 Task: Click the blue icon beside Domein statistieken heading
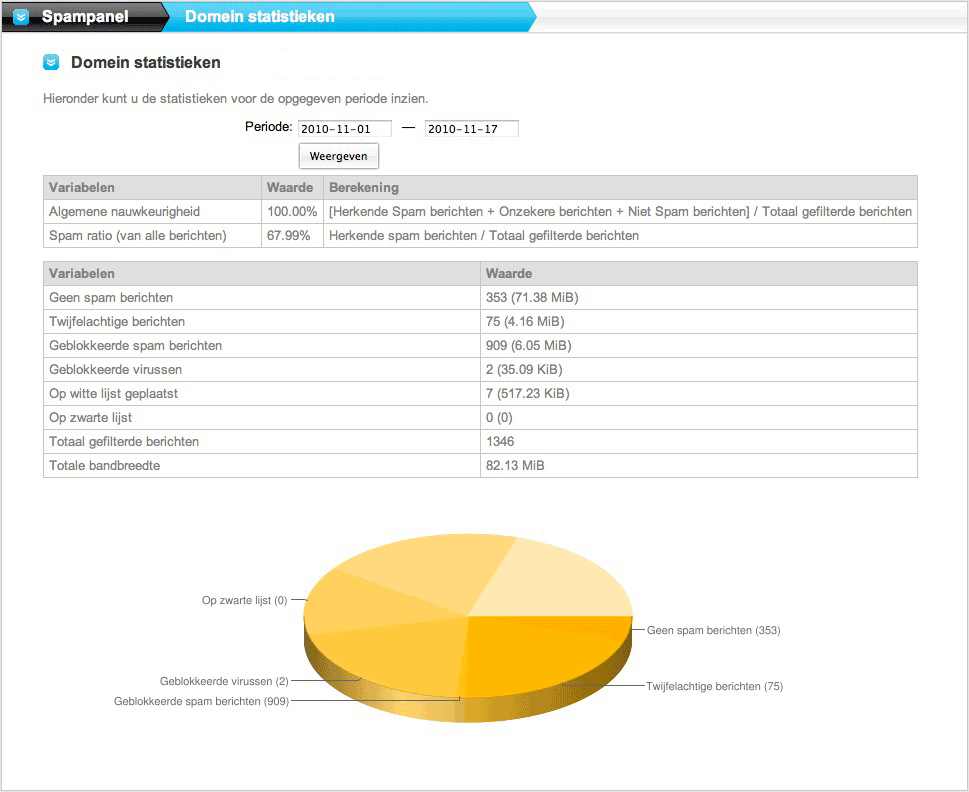click(51, 62)
